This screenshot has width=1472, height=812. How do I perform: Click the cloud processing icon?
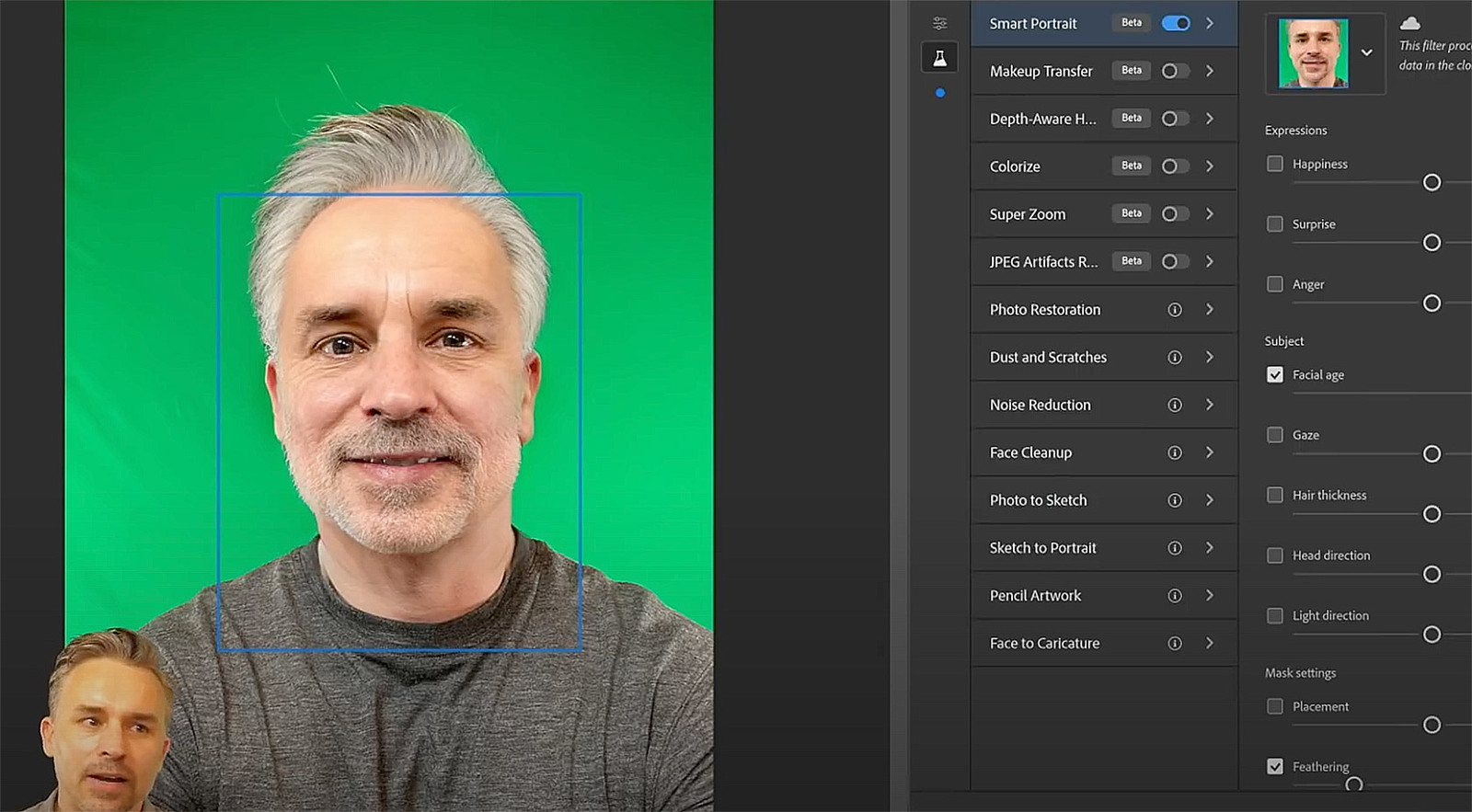[x=1409, y=23]
